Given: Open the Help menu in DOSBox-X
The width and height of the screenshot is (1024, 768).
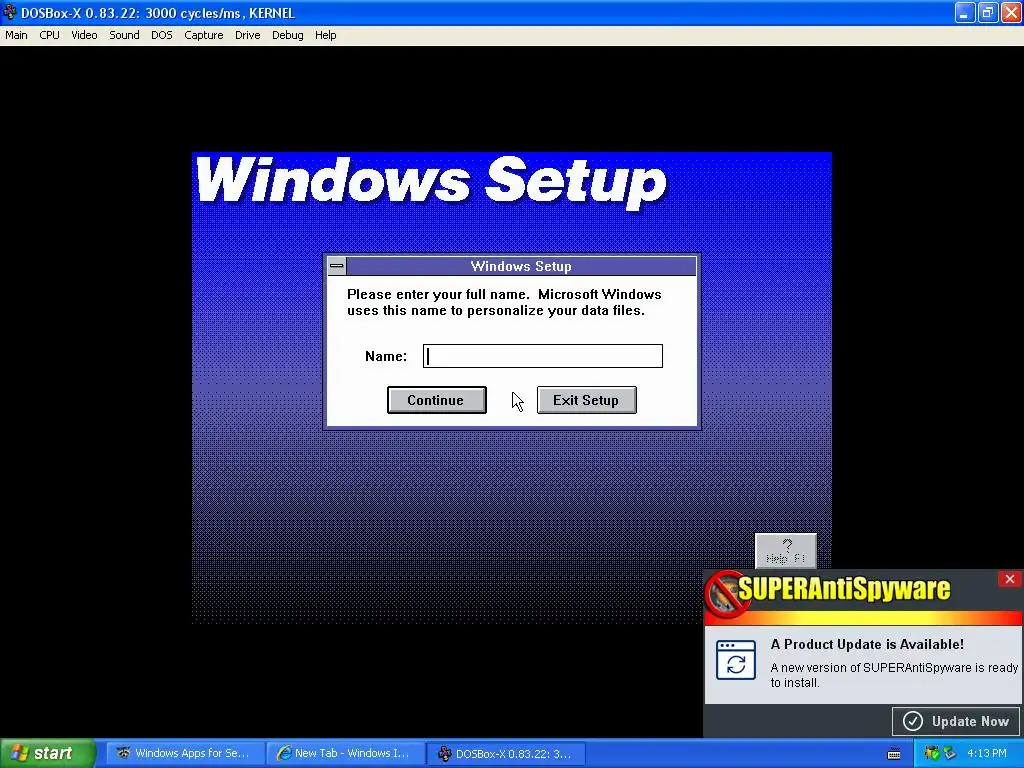Looking at the screenshot, I should pos(325,35).
